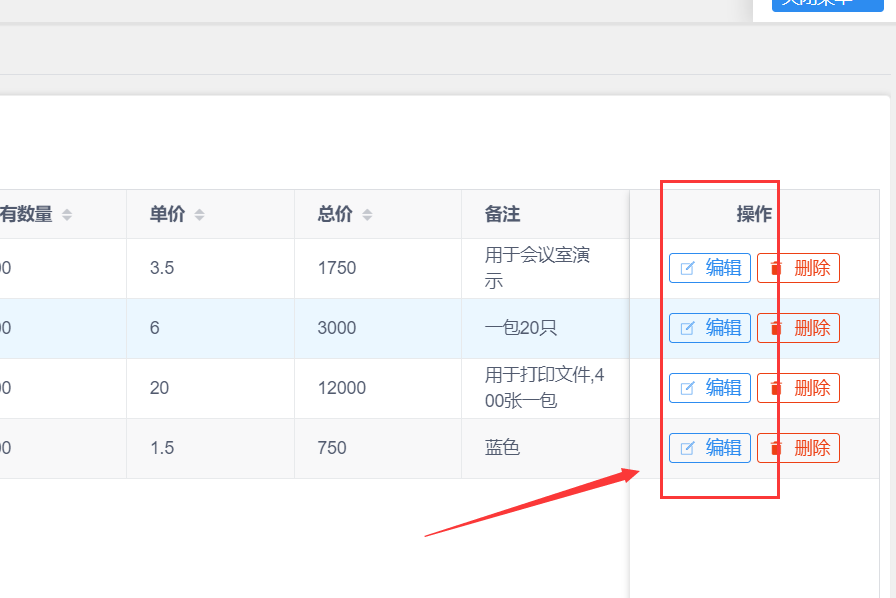The image size is (896, 598).
Task: Select the unit price cell 6
Action: [154, 328]
